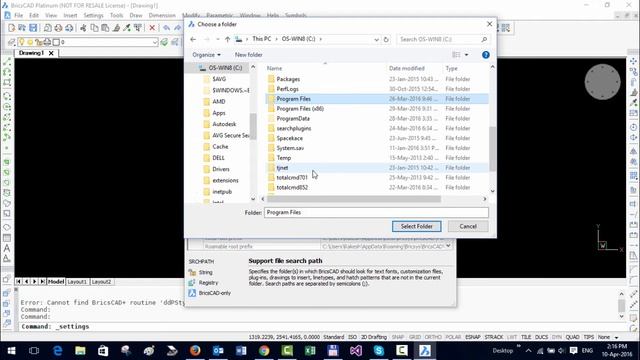Show hidden taskbar tray icons
This screenshot has height=360, width=640.
529,351
